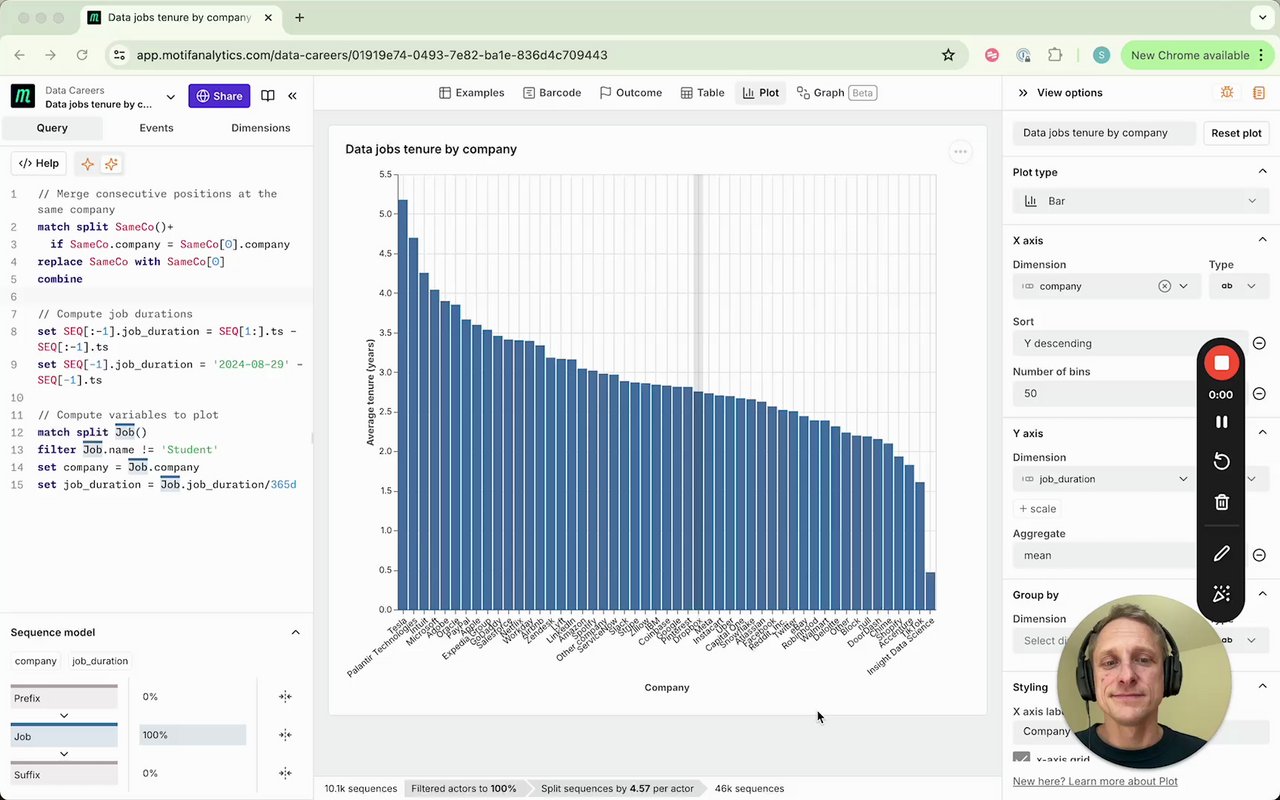Screen dimensions: 1280x800
Task: Click the Help button
Action: pyautogui.click(x=39, y=164)
